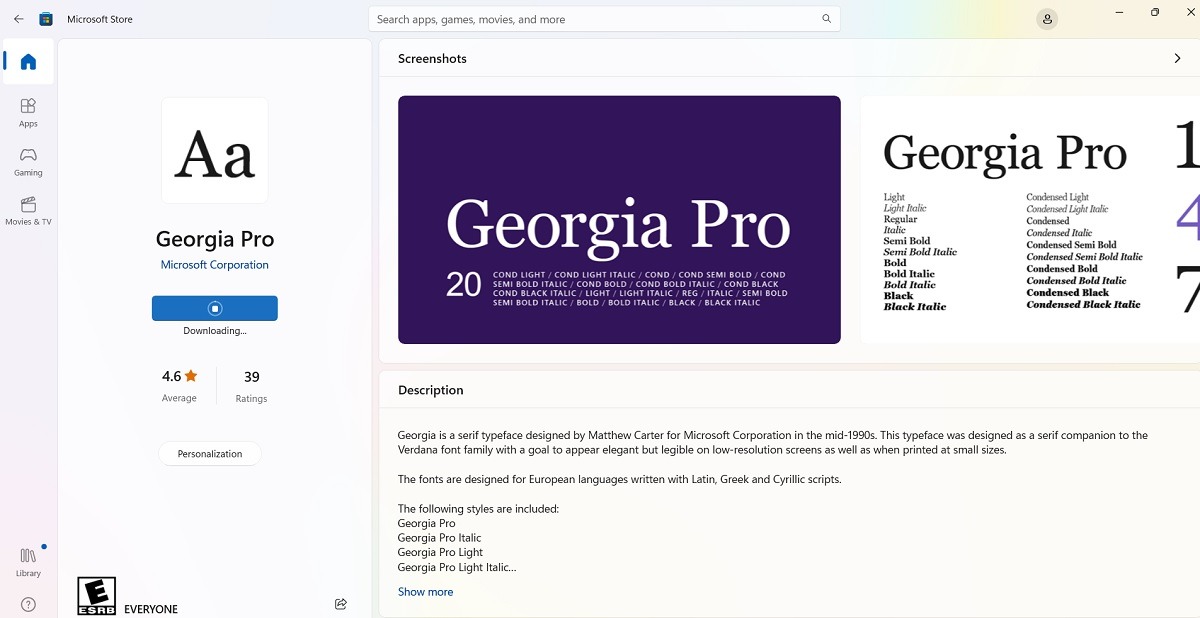
Task: Browse the Movies & TV section
Action: [x=28, y=212]
